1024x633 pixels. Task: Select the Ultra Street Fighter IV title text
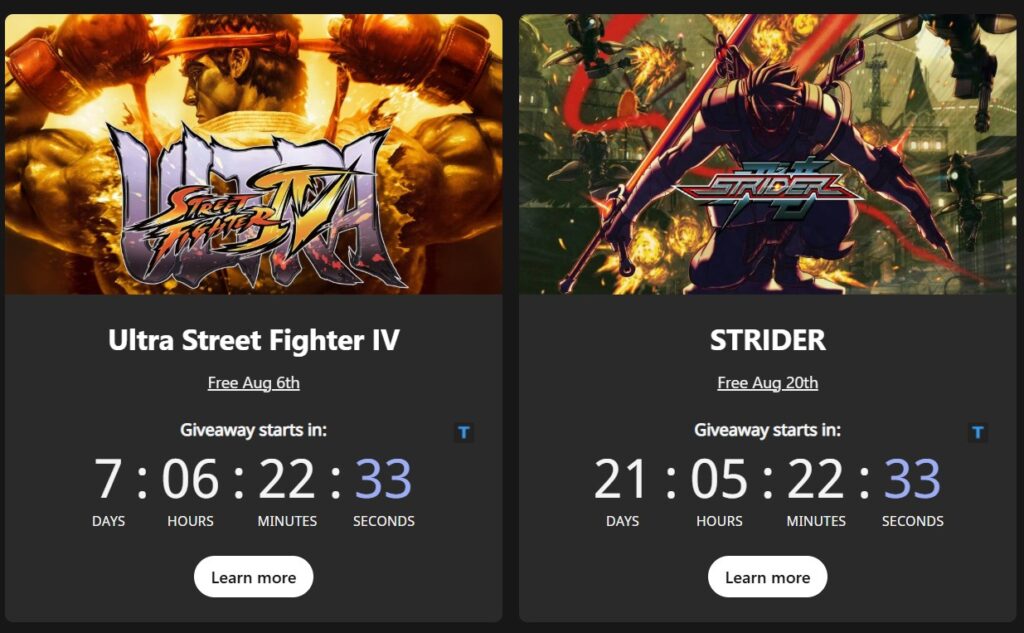coord(253,340)
